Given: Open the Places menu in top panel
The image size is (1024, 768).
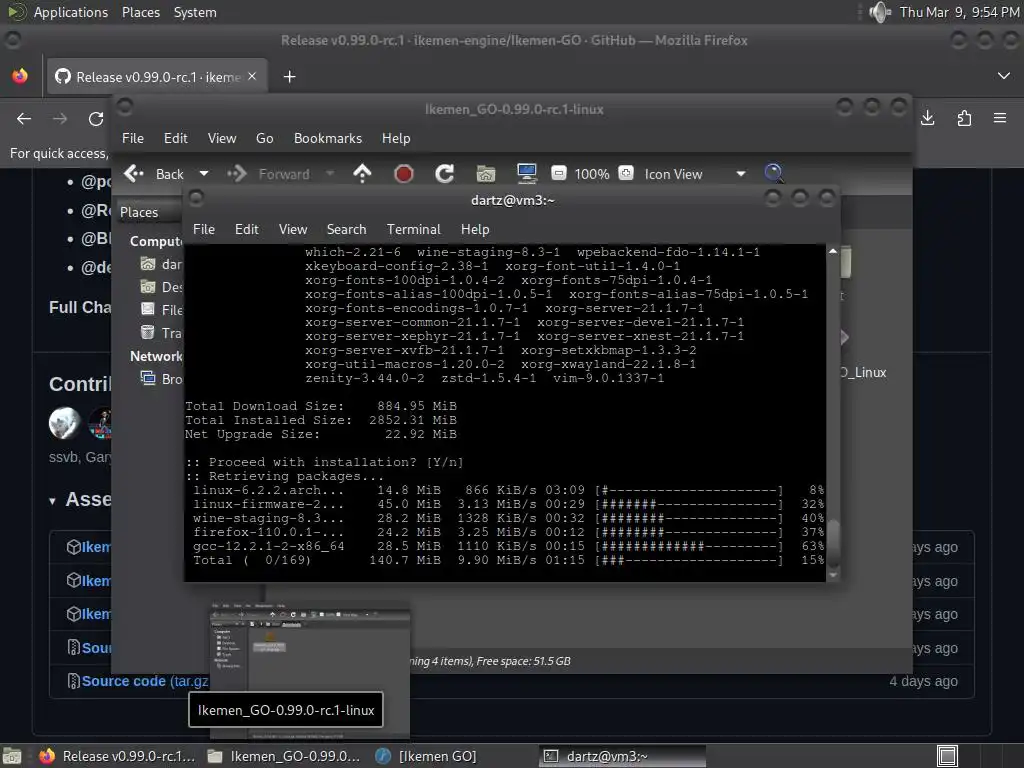Looking at the screenshot, I should pyautogui.click(x=140, y=12).
